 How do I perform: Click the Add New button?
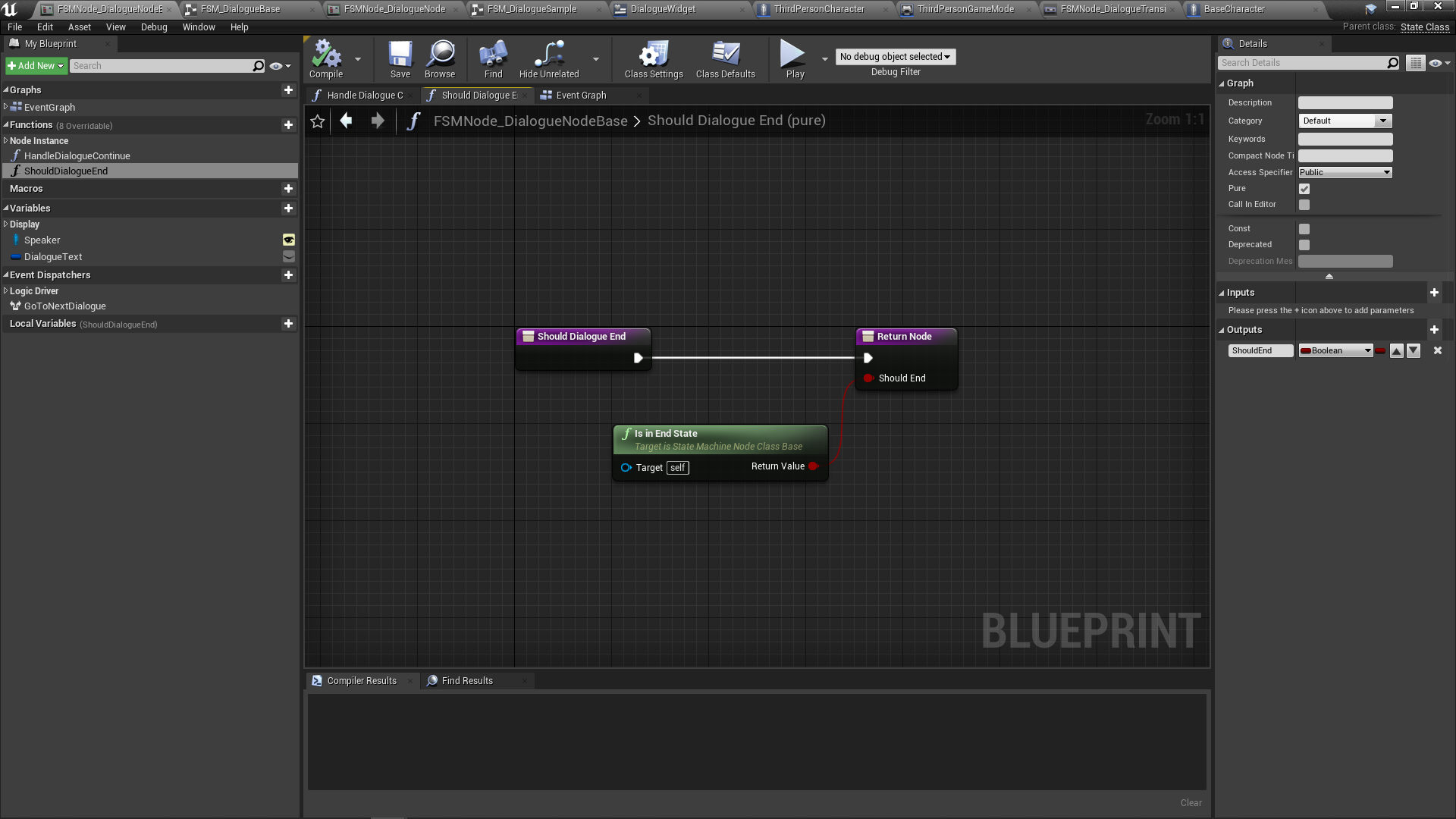pyautogui.click(x=36, y=66)
